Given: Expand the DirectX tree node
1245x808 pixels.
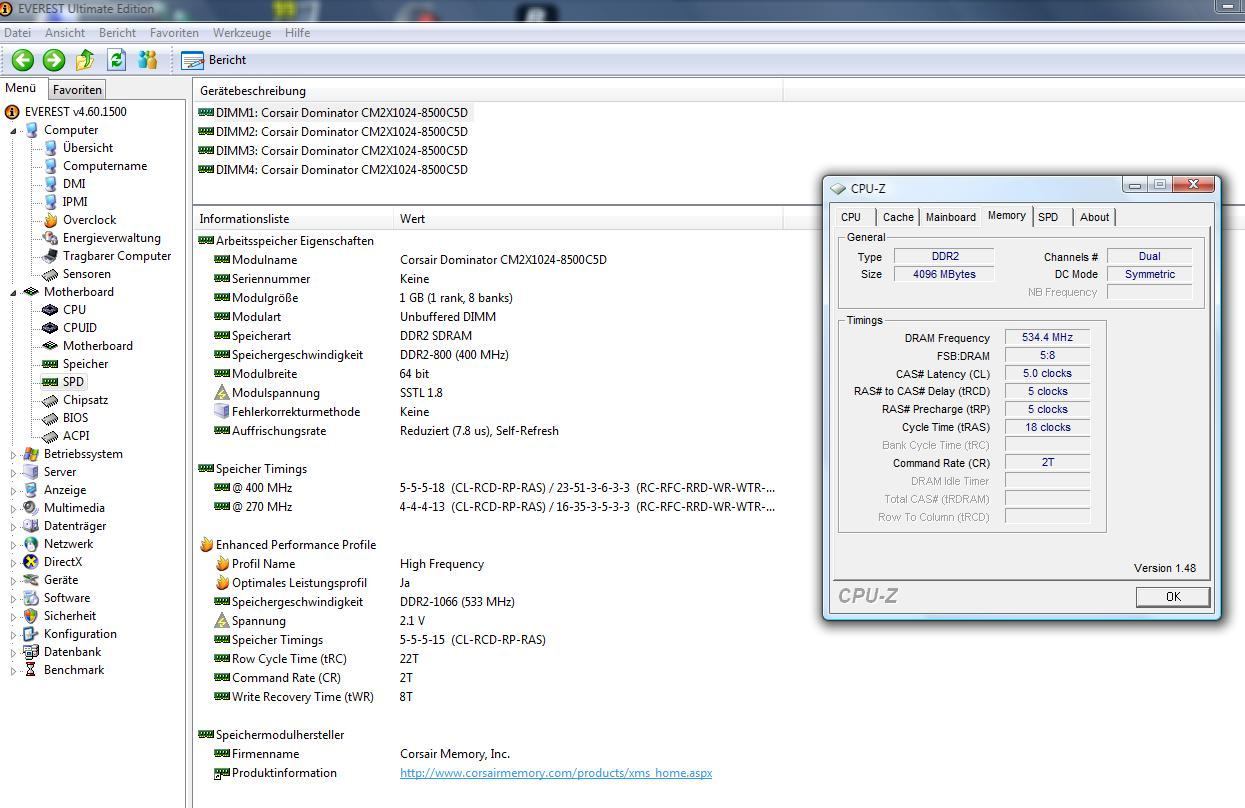Looking at the screenshot, I should point(14,562).
